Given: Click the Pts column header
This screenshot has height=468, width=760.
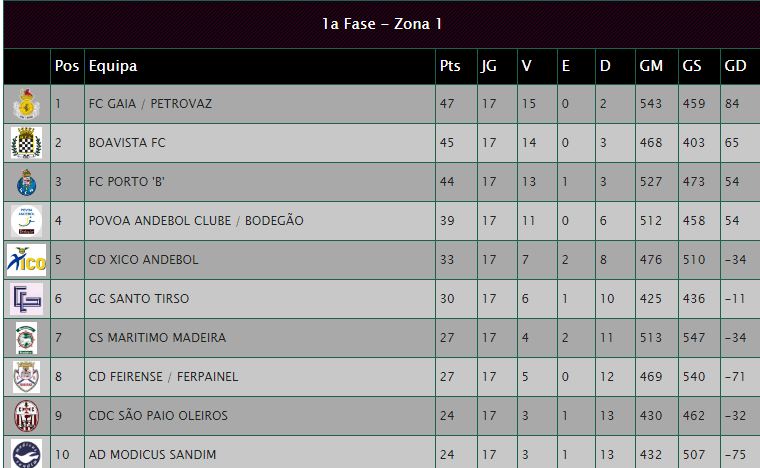Looking at the screenshot, I should [450, 66].
